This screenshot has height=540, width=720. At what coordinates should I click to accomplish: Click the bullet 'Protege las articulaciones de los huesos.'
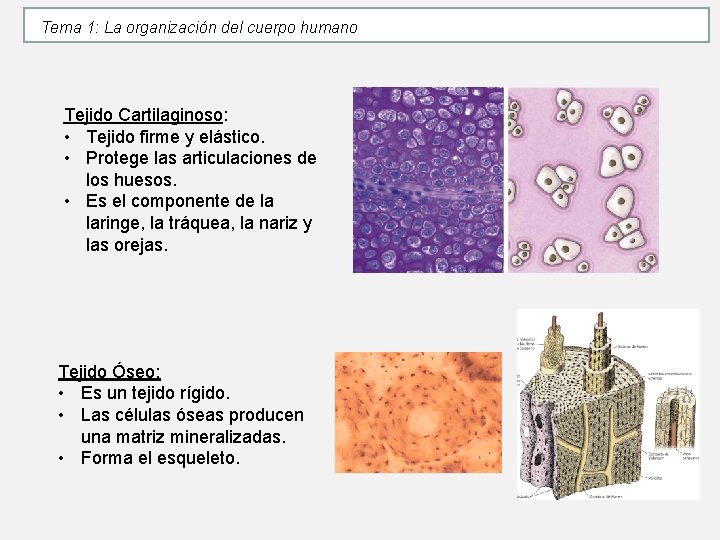[x=201, y=169]
